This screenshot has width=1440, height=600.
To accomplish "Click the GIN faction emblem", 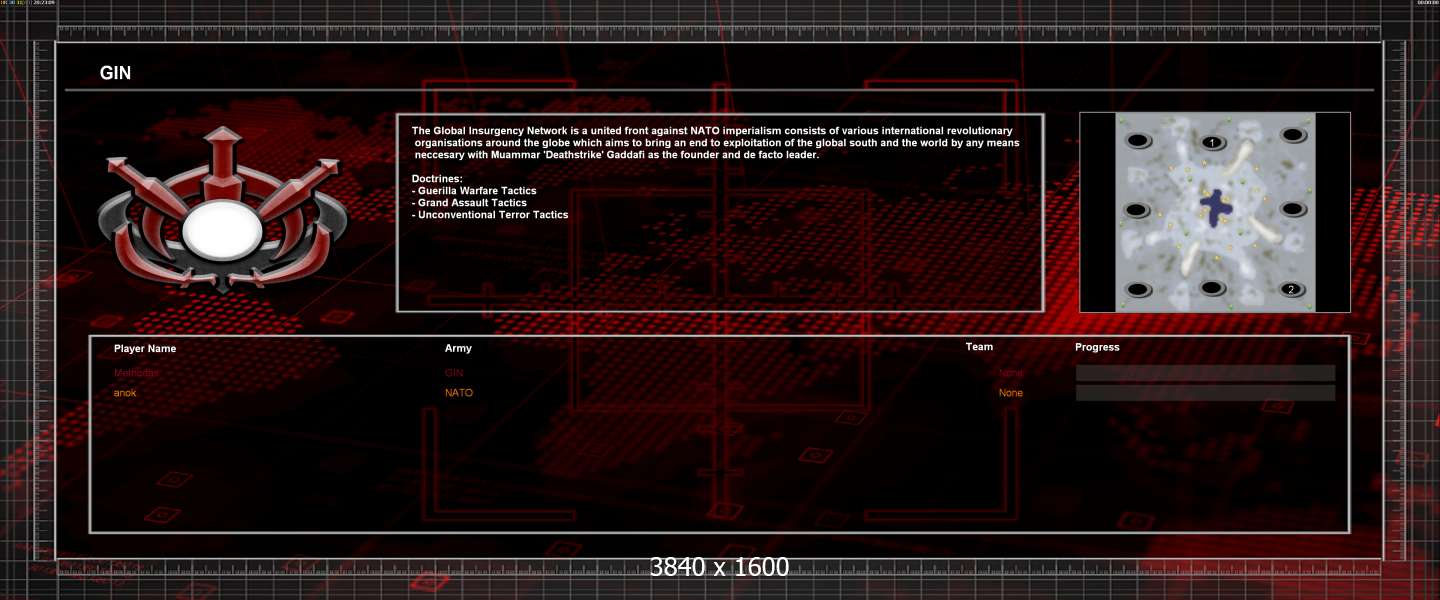I will 223,209.
